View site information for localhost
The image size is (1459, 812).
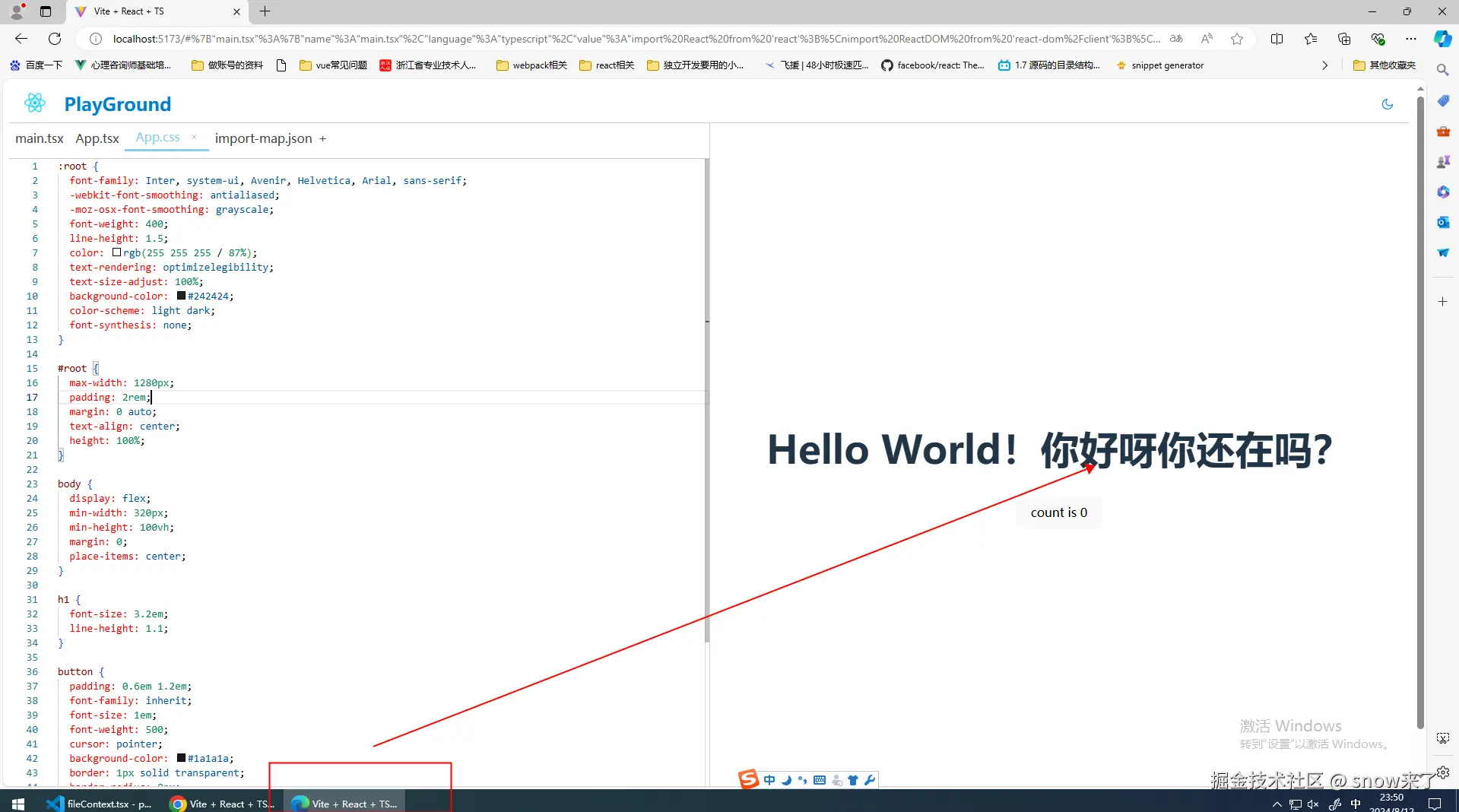(96, 39)
